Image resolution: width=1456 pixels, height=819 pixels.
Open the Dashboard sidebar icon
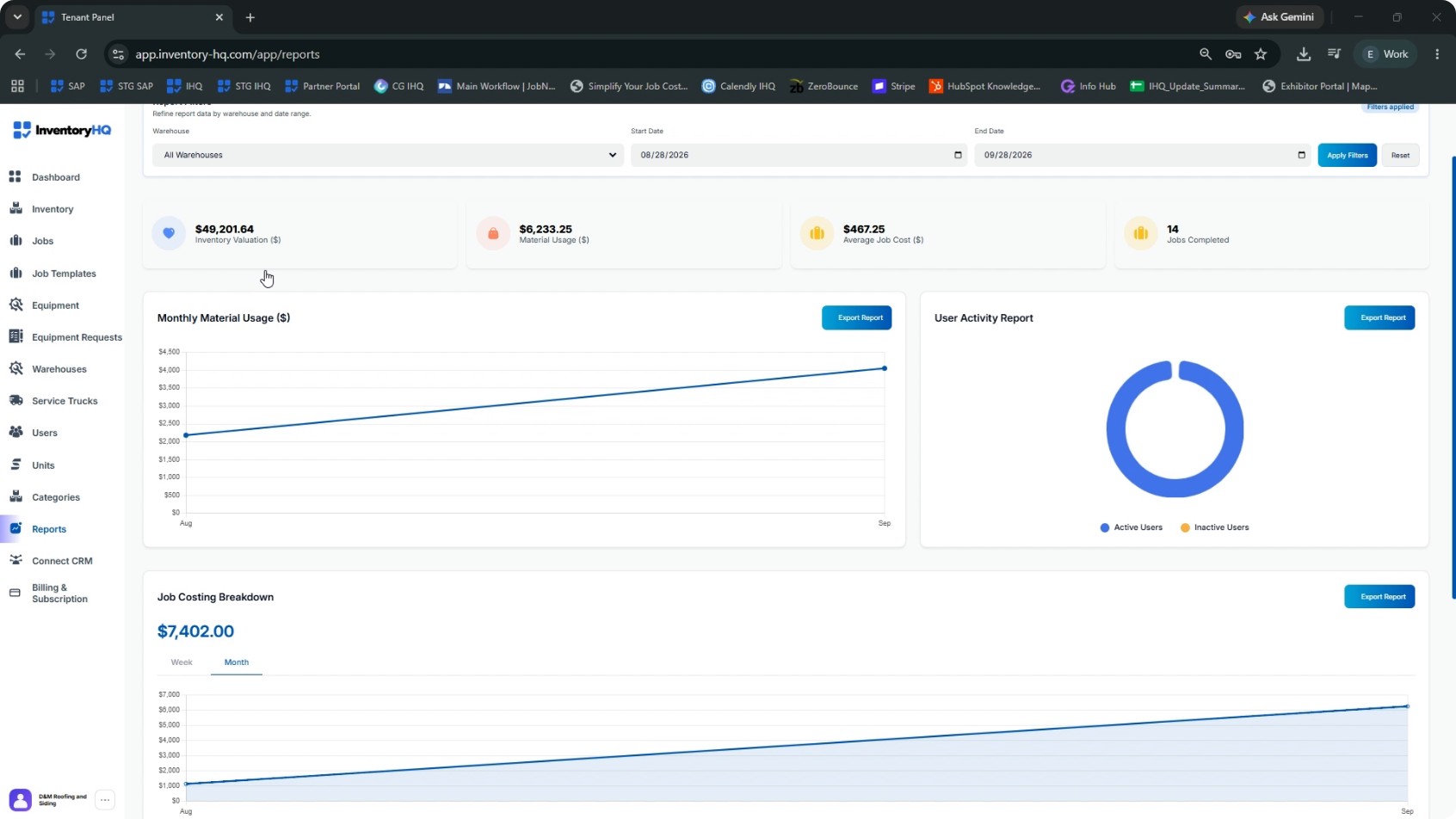coord(15,176)
